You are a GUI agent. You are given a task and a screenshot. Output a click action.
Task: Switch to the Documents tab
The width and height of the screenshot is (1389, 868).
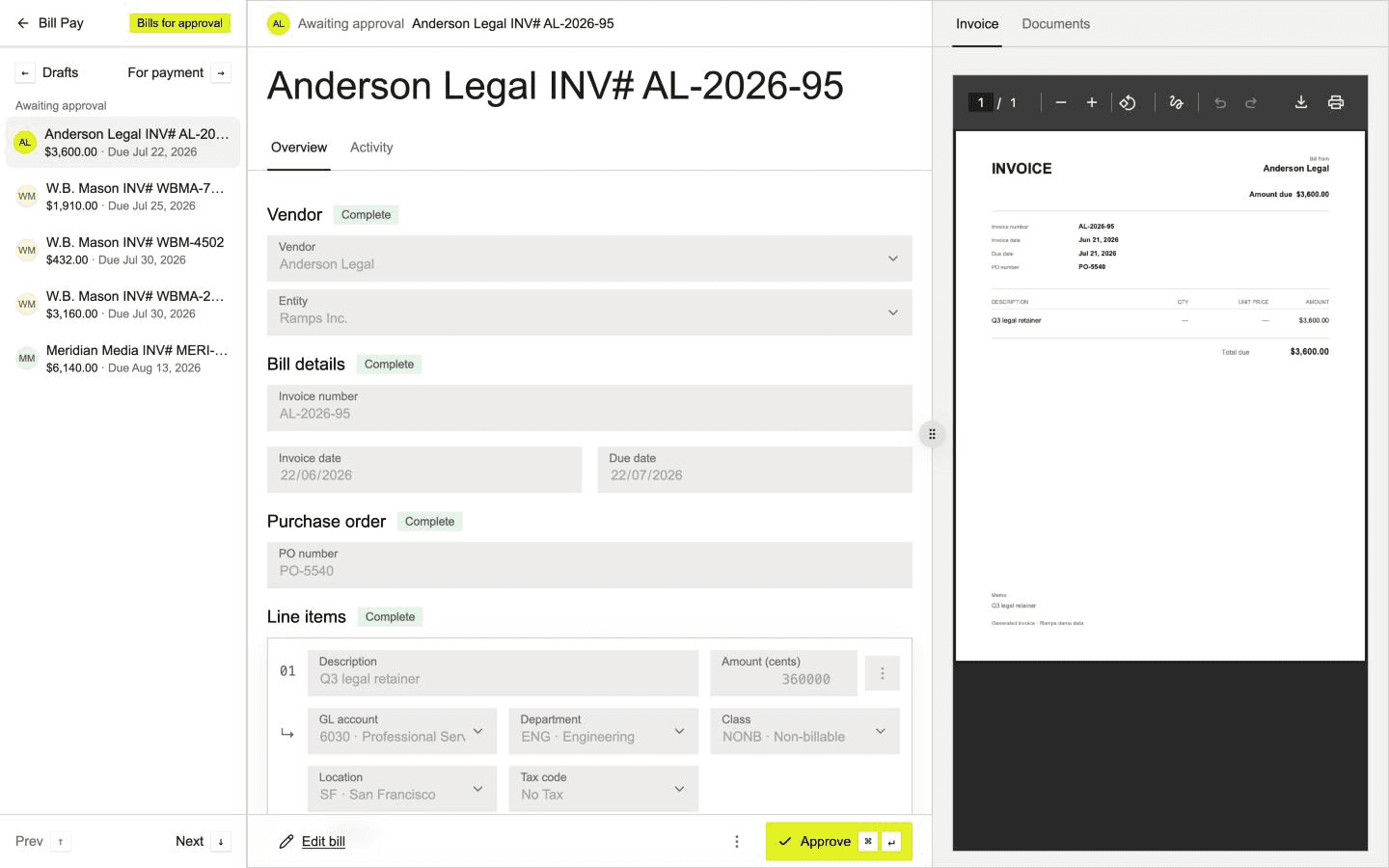point(1056,24)
